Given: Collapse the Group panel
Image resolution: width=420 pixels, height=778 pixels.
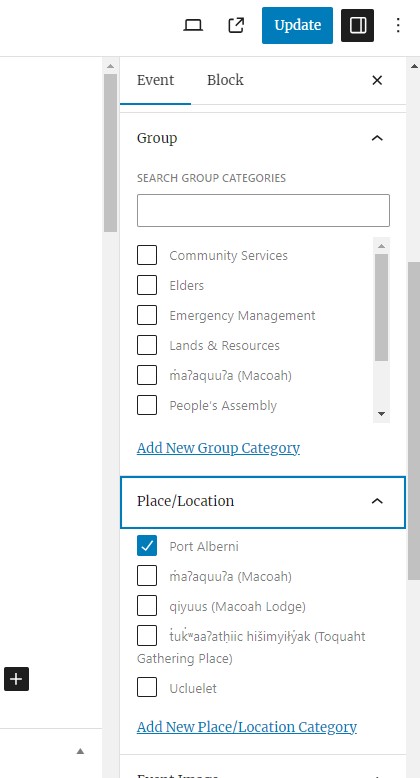Looking at the screenshot, I should coord(377,138).
